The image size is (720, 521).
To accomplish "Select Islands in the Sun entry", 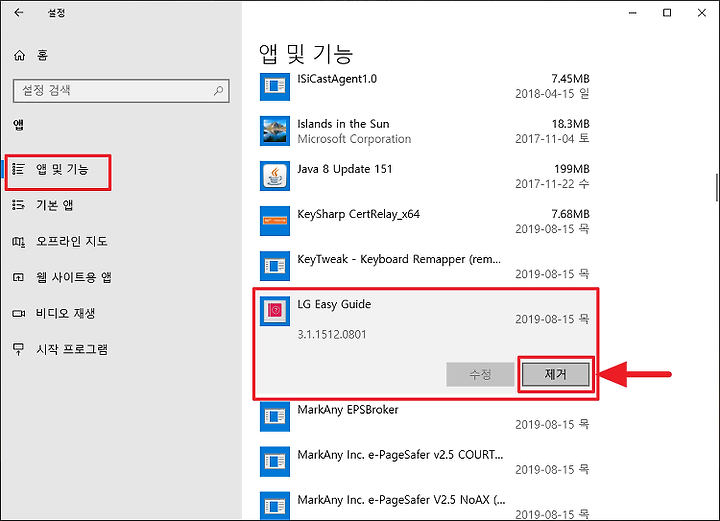I will pyautogui.click(x=343, y=124).
